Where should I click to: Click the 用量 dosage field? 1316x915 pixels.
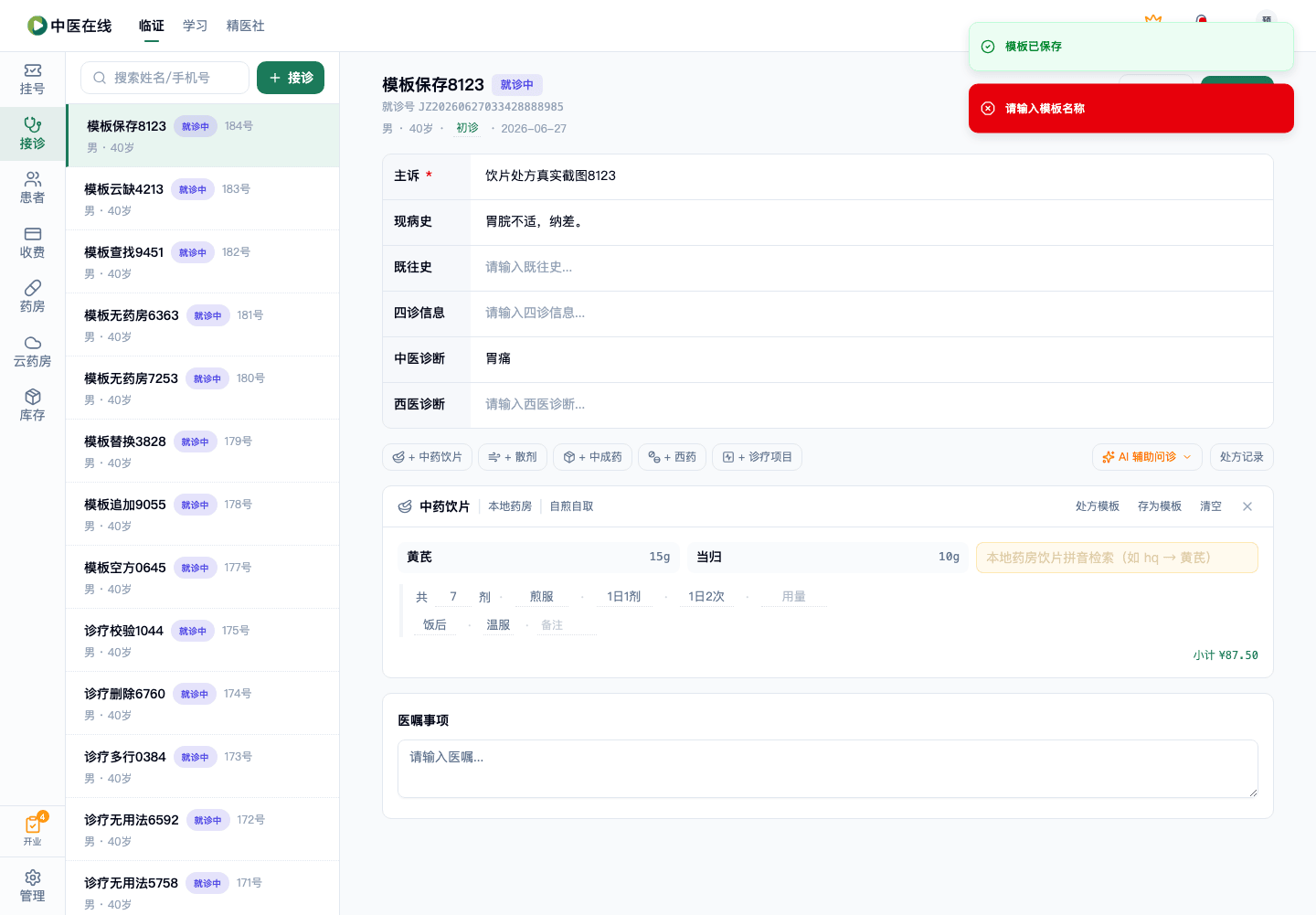[793, 597]
